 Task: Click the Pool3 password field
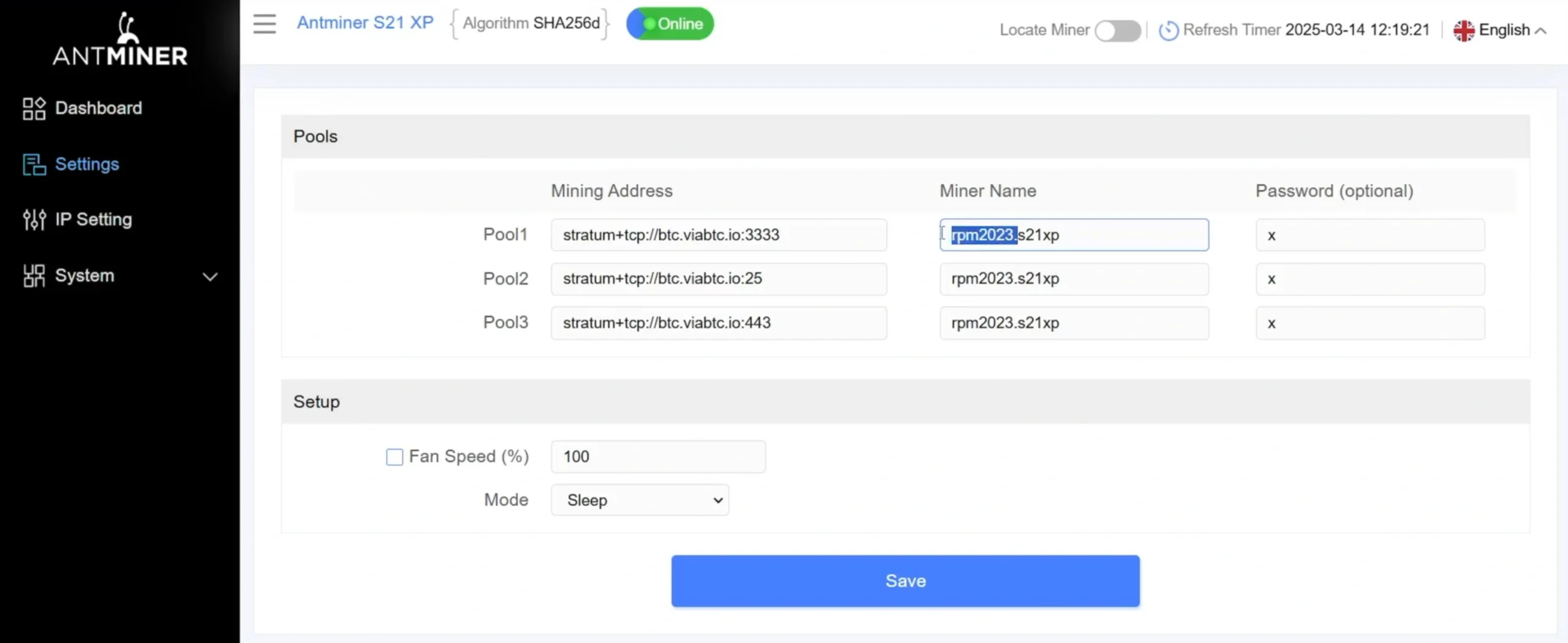(x=1370, y=323)
